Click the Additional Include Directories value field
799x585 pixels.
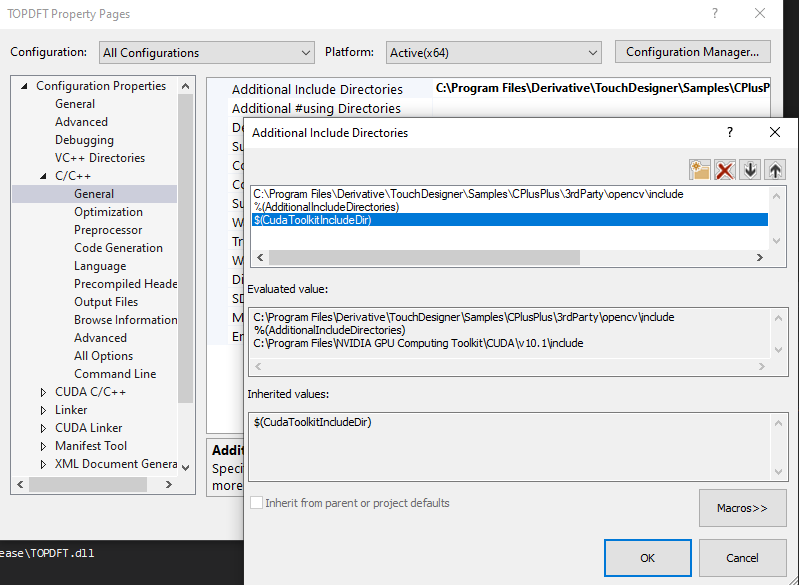tap(601, 88)
